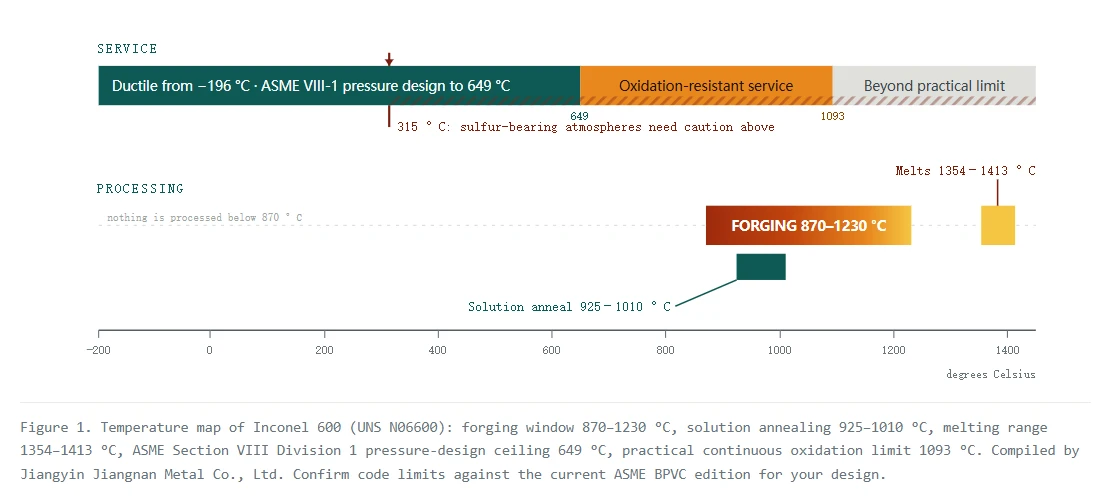Viewport: 1110px width, 501px height.
Task: Click the 315 °C sulfur-bearing atmospheres caution note
Action: pos(585,127)
